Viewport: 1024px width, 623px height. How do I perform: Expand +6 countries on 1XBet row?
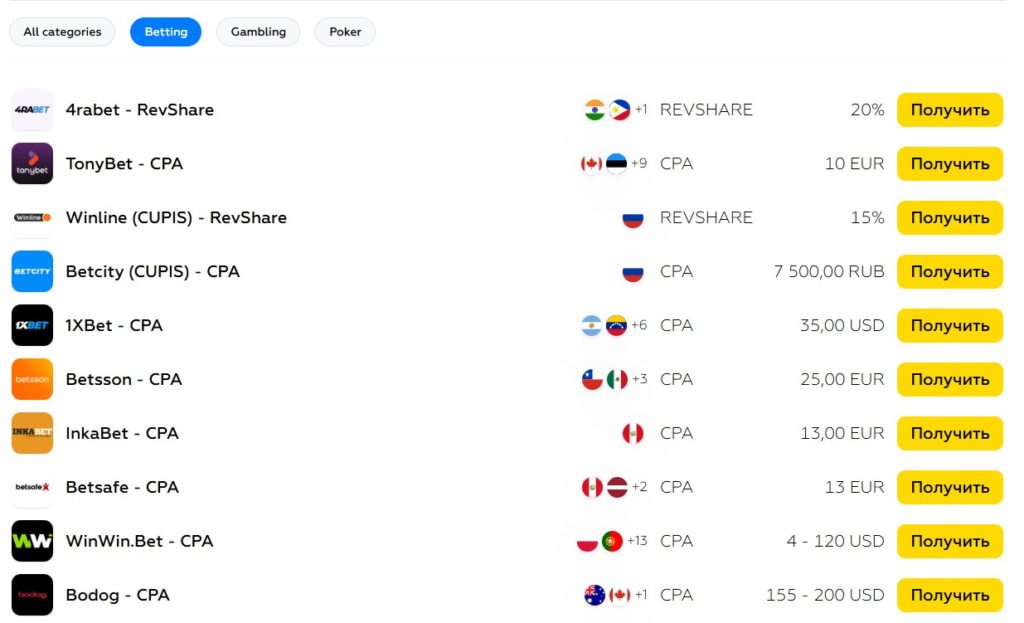click(x=638, y=326)
